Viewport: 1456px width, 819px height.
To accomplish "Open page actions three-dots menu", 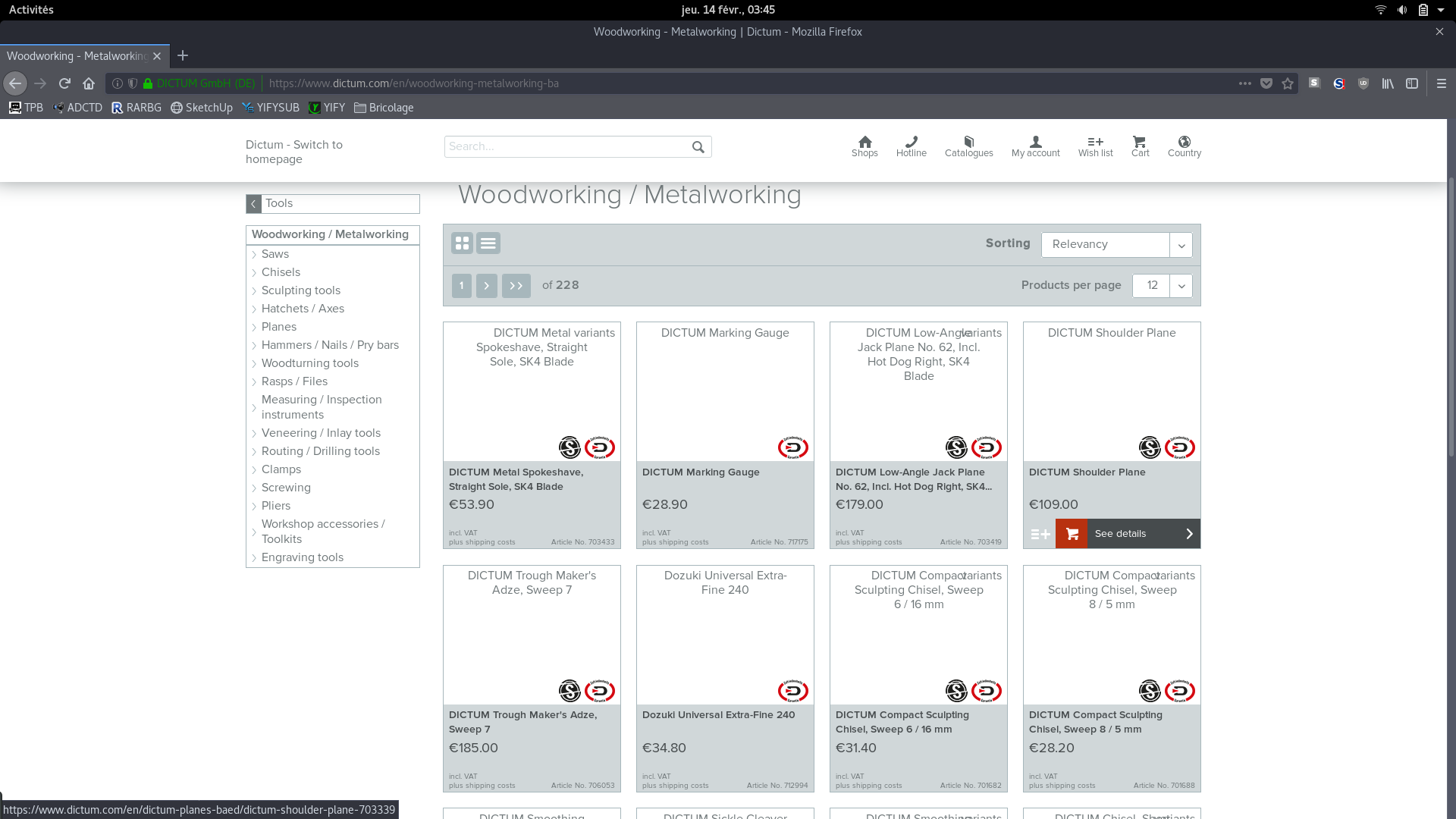I will click(1245, 83).
